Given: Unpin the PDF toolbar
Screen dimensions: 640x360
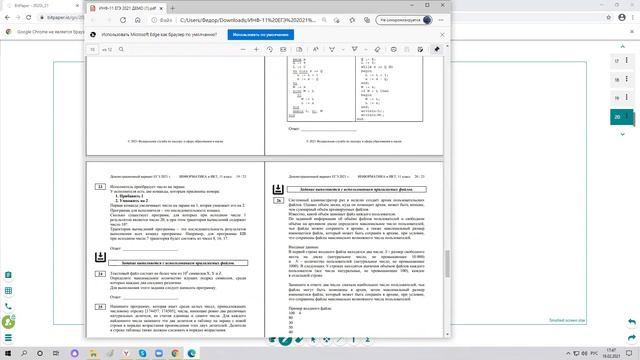Looking at the screenshot, I should tap(436, 49).
